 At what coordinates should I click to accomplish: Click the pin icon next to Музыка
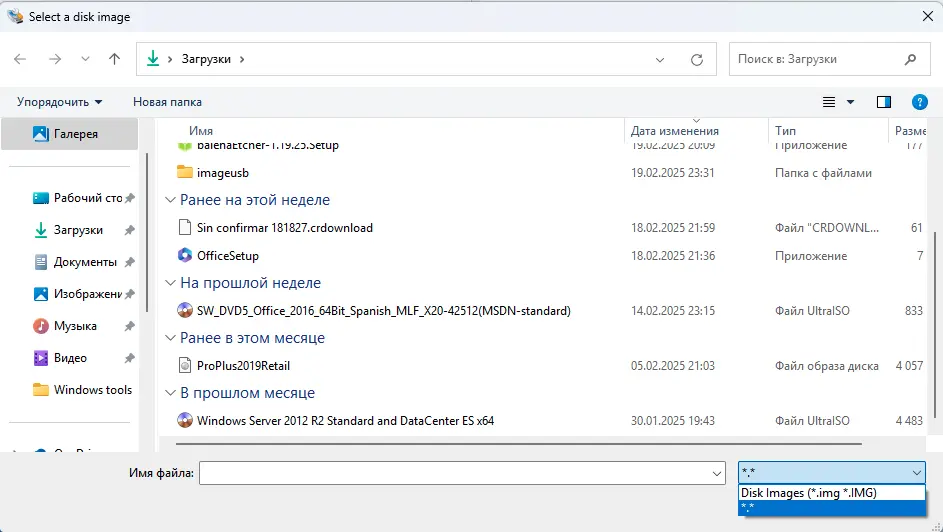click(129, 326)
